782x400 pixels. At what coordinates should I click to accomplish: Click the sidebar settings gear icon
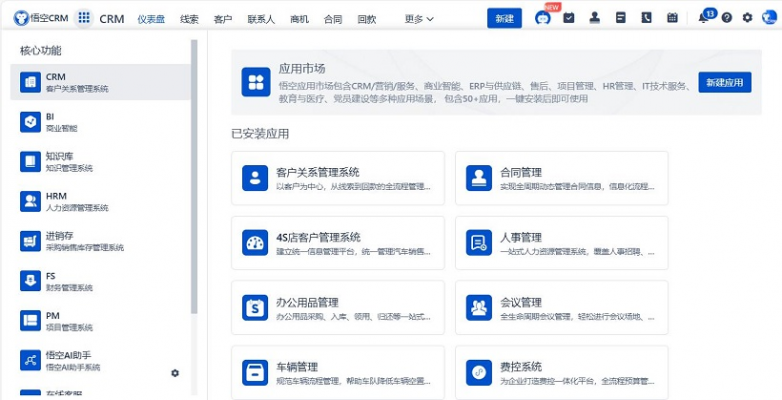coord(175,373)
